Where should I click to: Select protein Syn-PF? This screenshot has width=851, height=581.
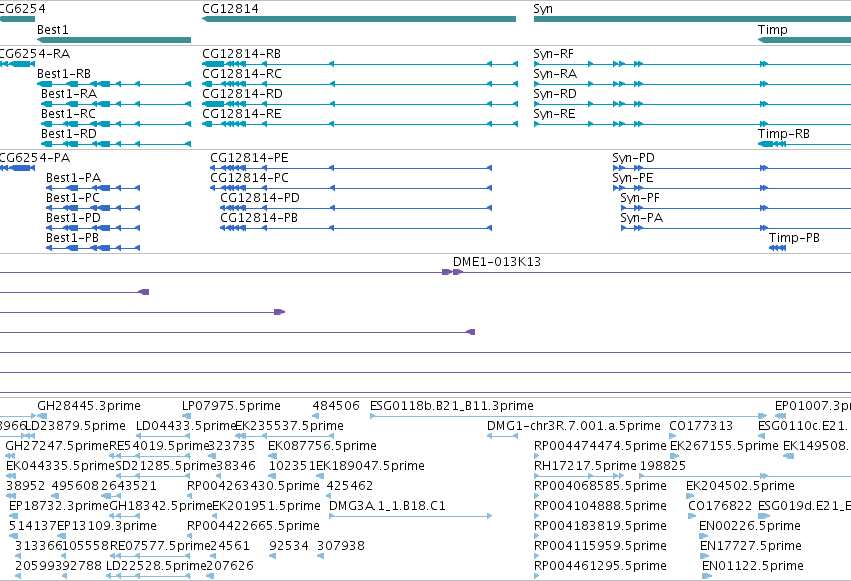[735, 208]
